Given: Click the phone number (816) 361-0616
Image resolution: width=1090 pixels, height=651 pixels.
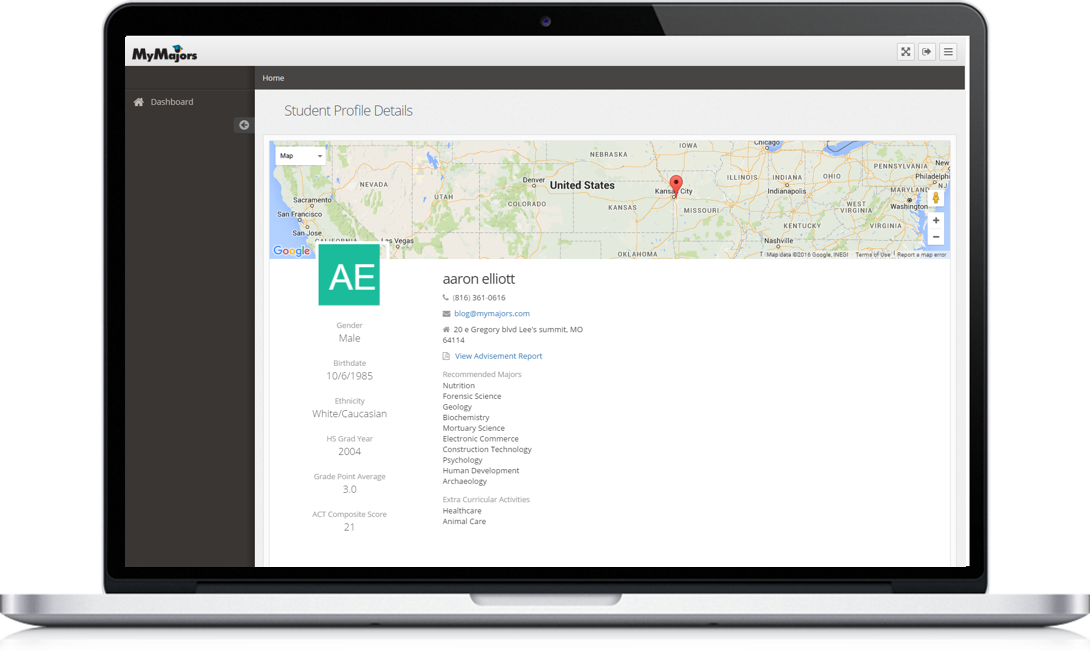Looking at the screenshot, I should click(x=479, y=298).
